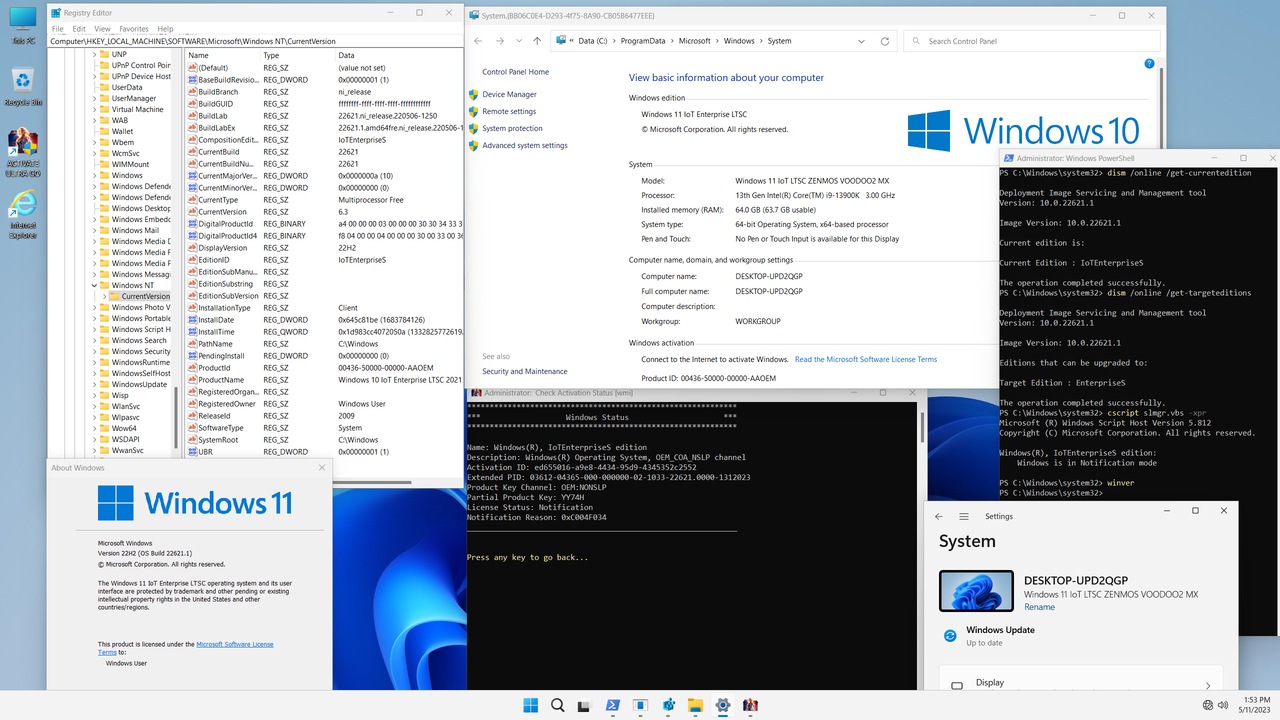The width and height of the screenshot is (1280, 720).
Task: Open the Settings hamburger navigation menu
Action: click(x=964, y=517)
